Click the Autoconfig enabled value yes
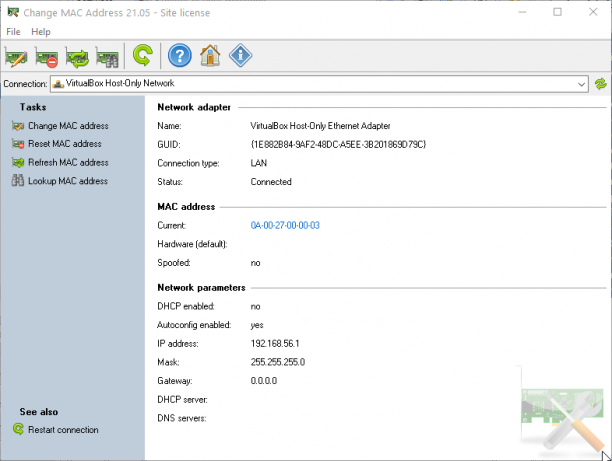612x461 pixels. (x=257, y=325)
